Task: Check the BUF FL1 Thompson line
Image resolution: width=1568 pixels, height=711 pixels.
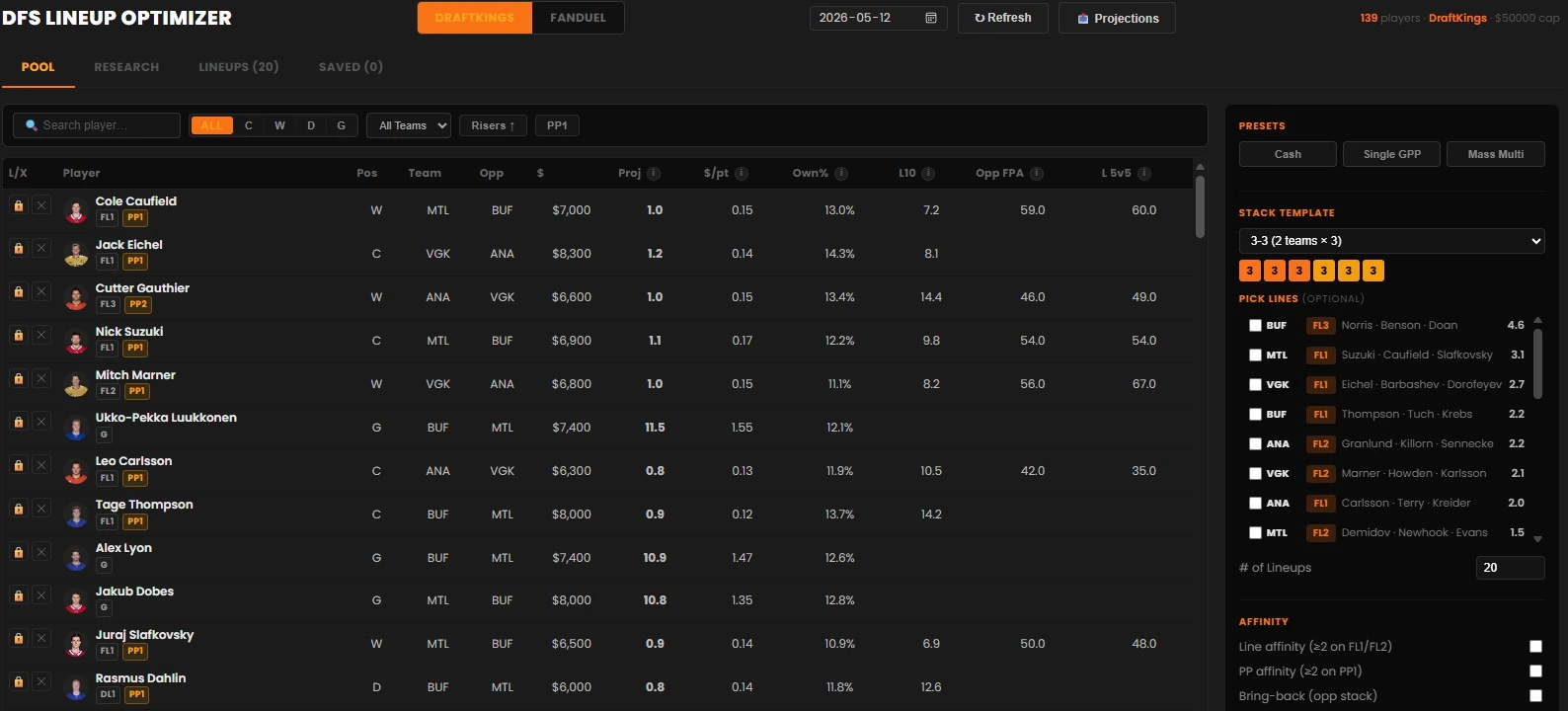Action: (1255, 414)
